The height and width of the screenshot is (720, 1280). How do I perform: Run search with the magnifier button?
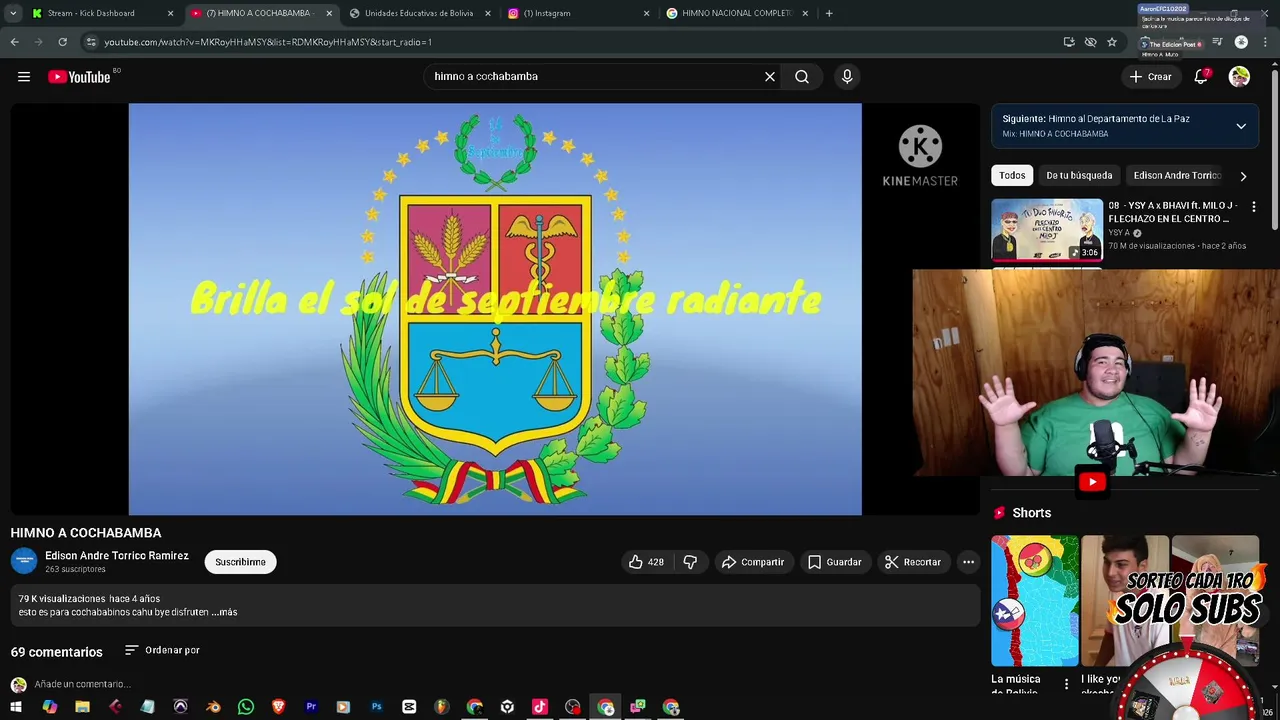(x=802, y=77)
